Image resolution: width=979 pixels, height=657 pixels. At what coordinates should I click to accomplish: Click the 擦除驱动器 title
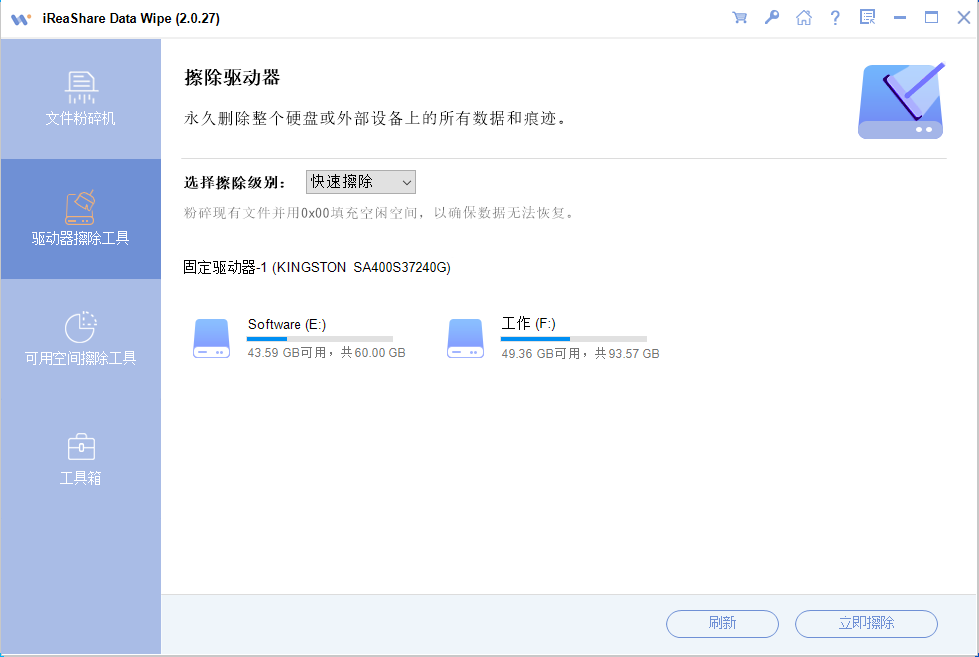click(x=232, y=77)
